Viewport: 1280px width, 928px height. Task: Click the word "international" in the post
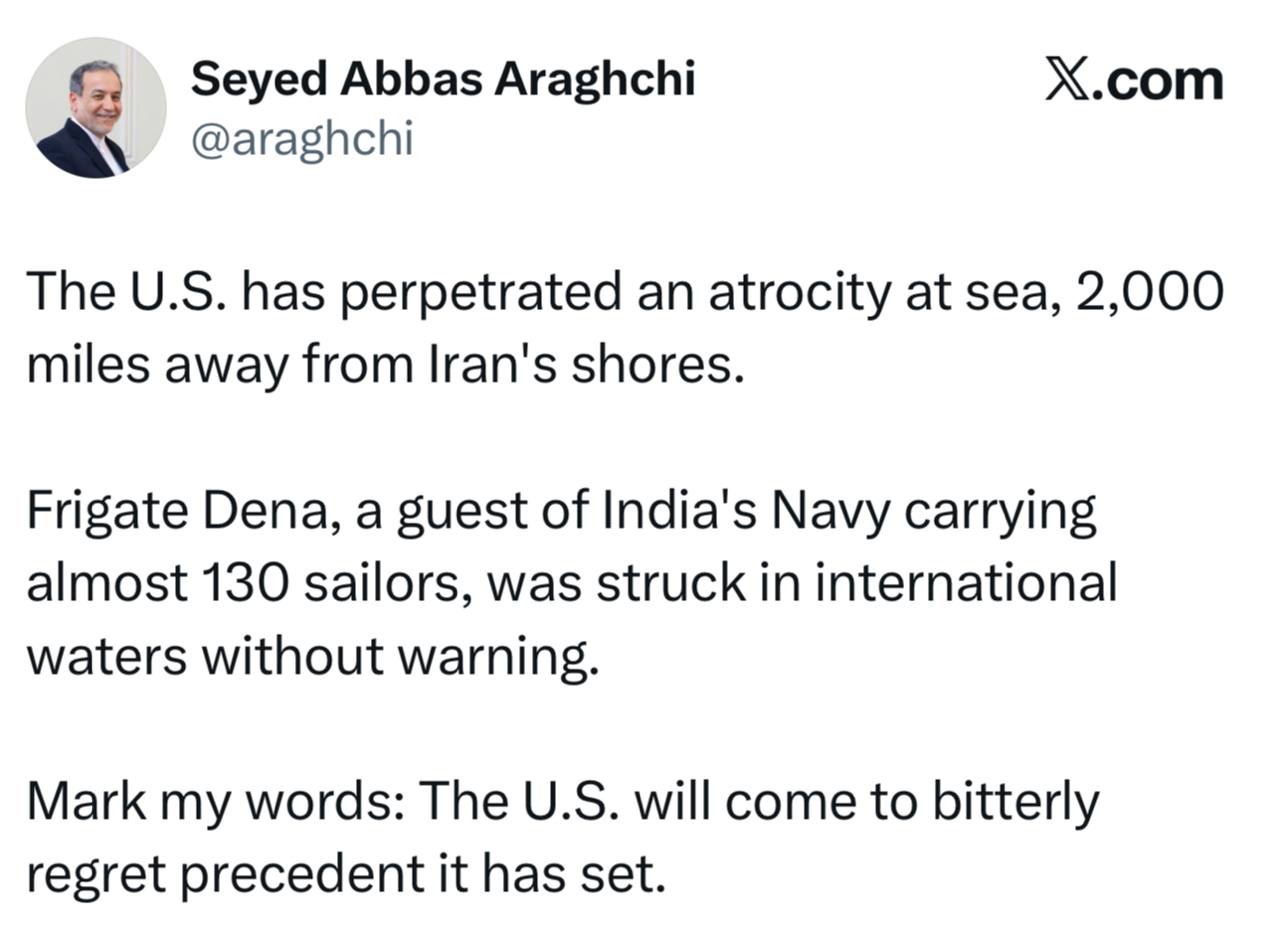point(965,583)
